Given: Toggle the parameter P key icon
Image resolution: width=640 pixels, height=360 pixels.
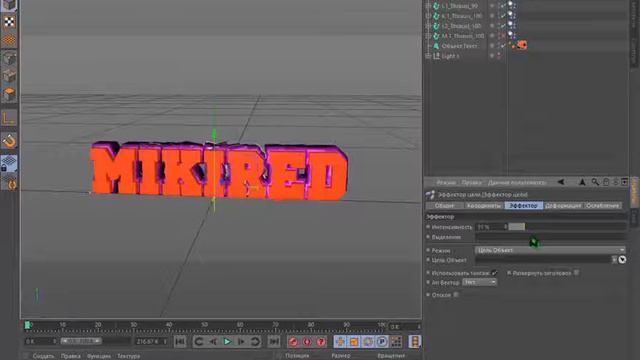Looking at the screenshot, I should coord(382,341).
